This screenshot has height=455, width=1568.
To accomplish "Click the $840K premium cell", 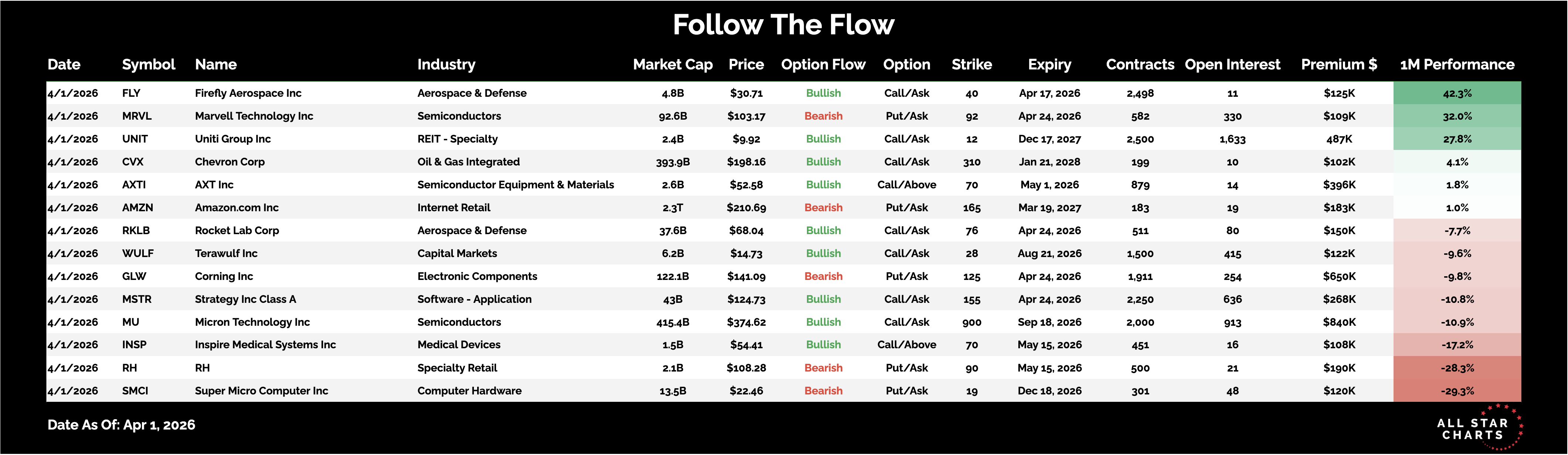I will click(1338, 322).
